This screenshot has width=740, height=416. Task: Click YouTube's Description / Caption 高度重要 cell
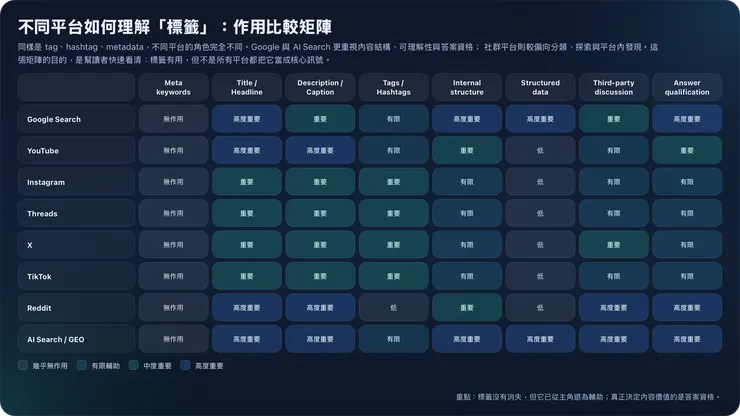click(320, 151)
